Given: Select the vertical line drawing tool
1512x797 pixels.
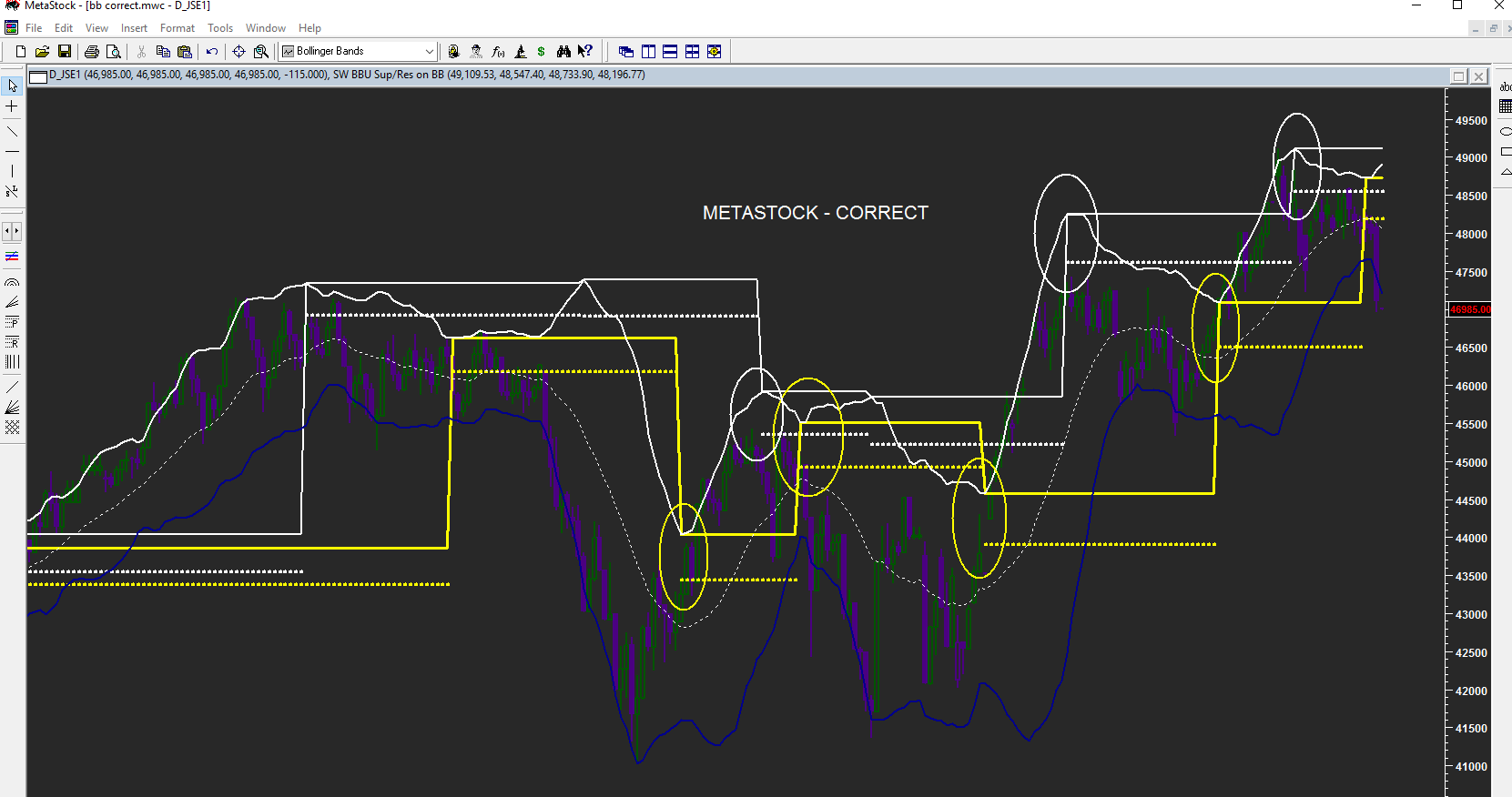Looking at the screenshot, I should (x=12, y=171).
